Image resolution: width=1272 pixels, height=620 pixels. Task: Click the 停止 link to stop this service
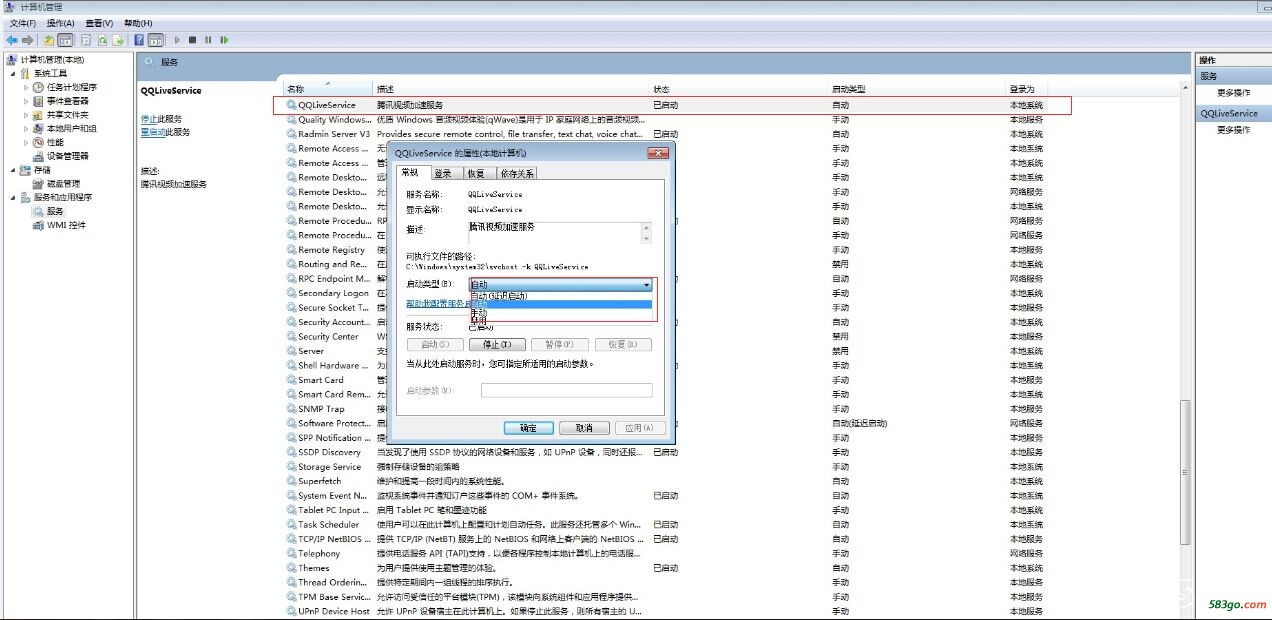pyautogui.click(x=149, y=119)
